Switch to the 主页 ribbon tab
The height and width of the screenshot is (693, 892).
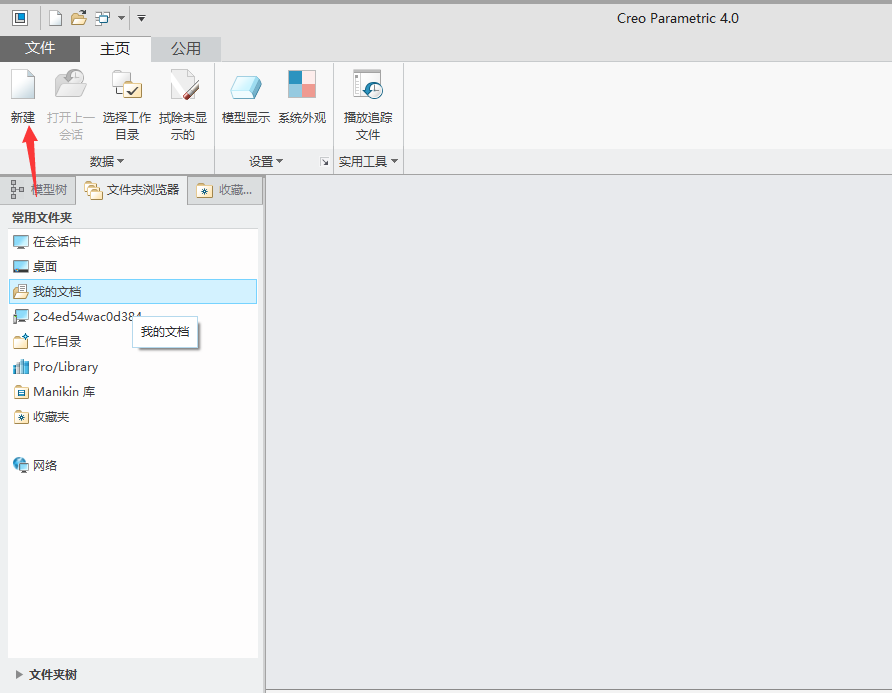coord(115,49)
